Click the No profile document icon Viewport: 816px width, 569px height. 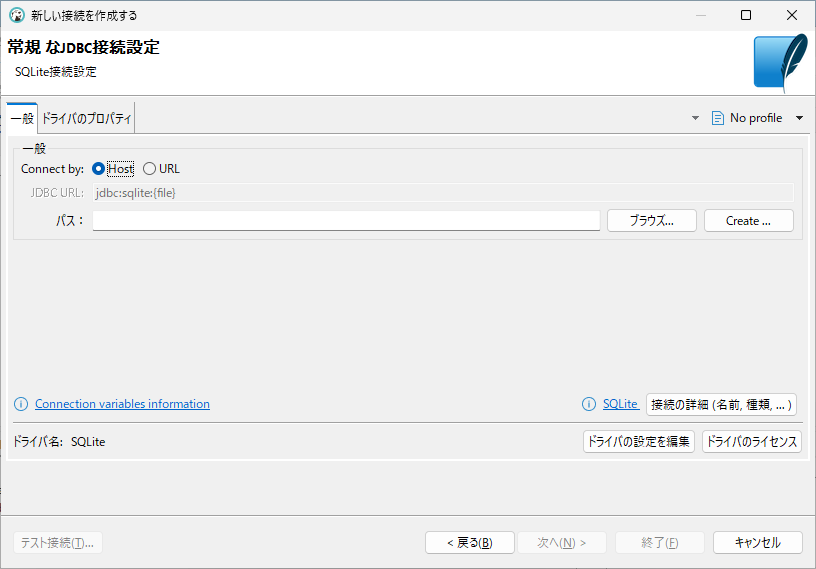pos(718,118)
